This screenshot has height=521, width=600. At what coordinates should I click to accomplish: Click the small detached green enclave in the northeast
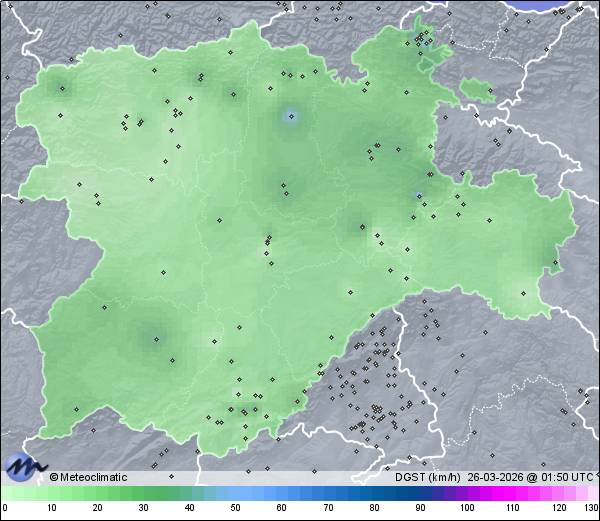(x=478, y=91)
